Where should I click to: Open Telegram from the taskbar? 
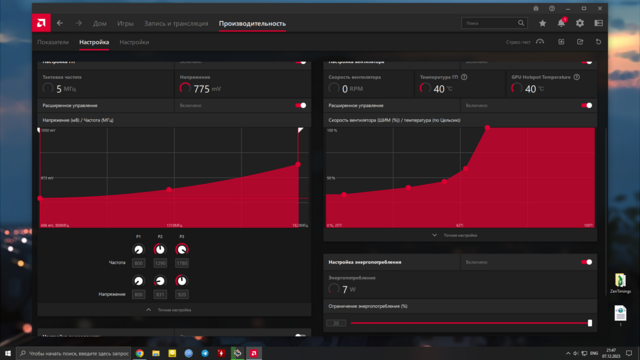coord(205,353)
